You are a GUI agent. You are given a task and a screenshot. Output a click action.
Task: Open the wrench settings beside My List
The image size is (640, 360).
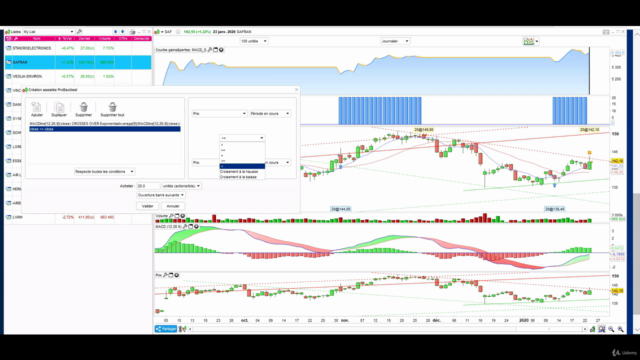point(80,31)
